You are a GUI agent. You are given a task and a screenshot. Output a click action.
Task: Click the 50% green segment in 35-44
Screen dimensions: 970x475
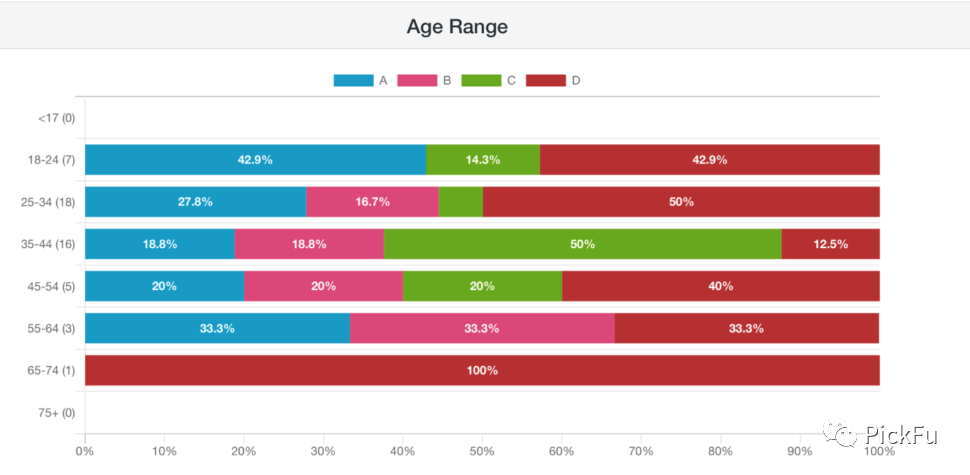click(x=583, y=244)
